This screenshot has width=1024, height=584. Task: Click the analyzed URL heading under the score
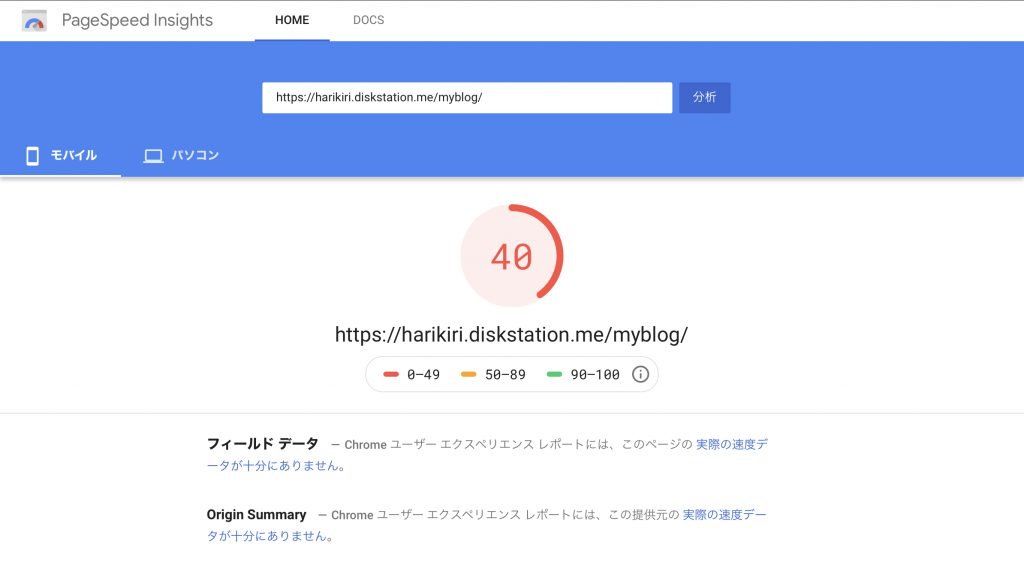[511, 334]
